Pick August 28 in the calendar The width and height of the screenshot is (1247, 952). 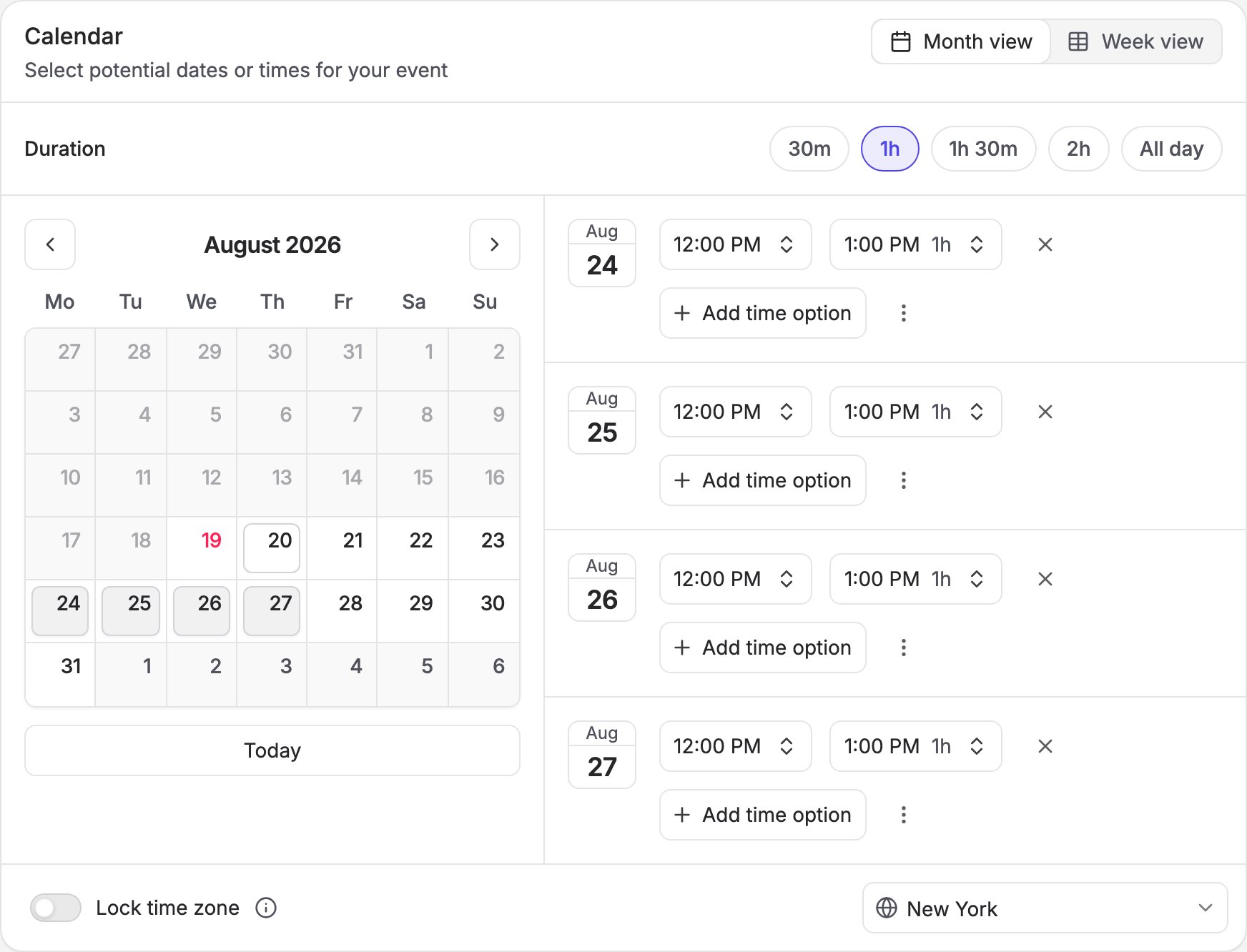click(x=342, y=611)
